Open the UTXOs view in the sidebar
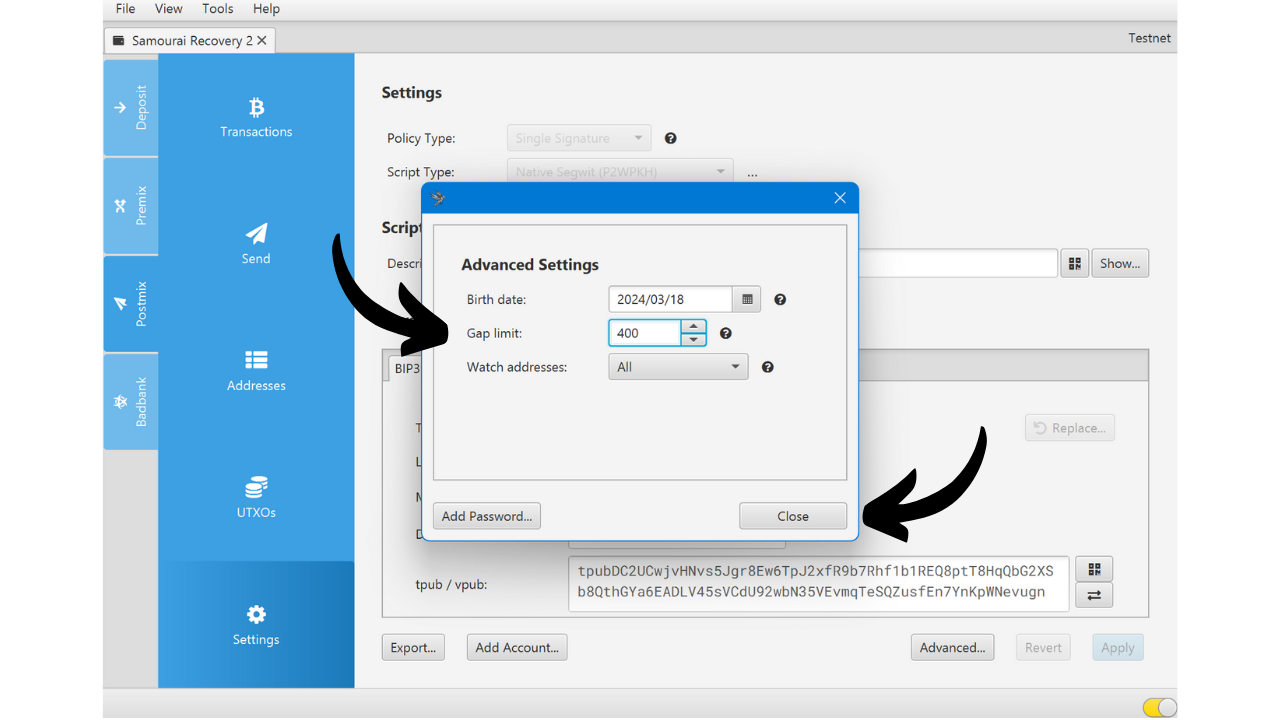The height and width of the screenshot is (720, 1280). click(256, 498)
